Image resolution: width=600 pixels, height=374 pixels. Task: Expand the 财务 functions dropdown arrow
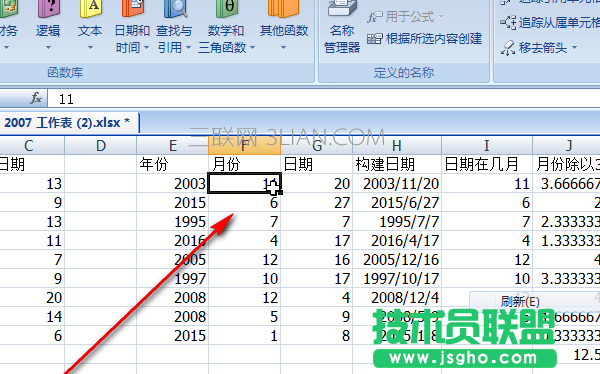(x=6, y=48)
